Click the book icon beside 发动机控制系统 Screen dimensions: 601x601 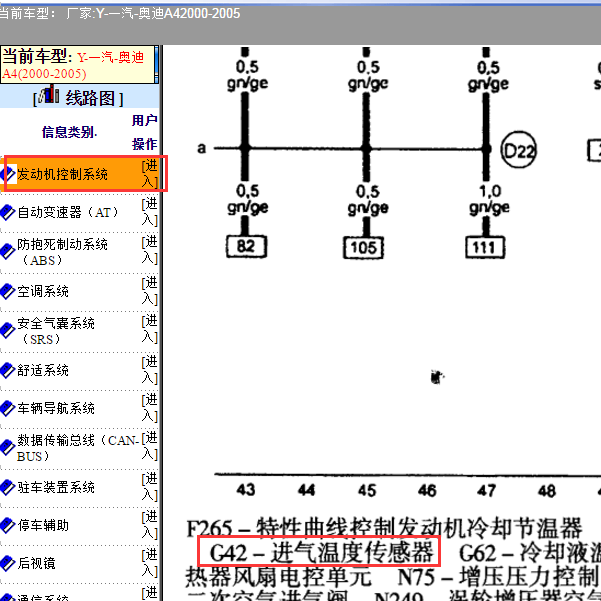click(x=8, y=174)
